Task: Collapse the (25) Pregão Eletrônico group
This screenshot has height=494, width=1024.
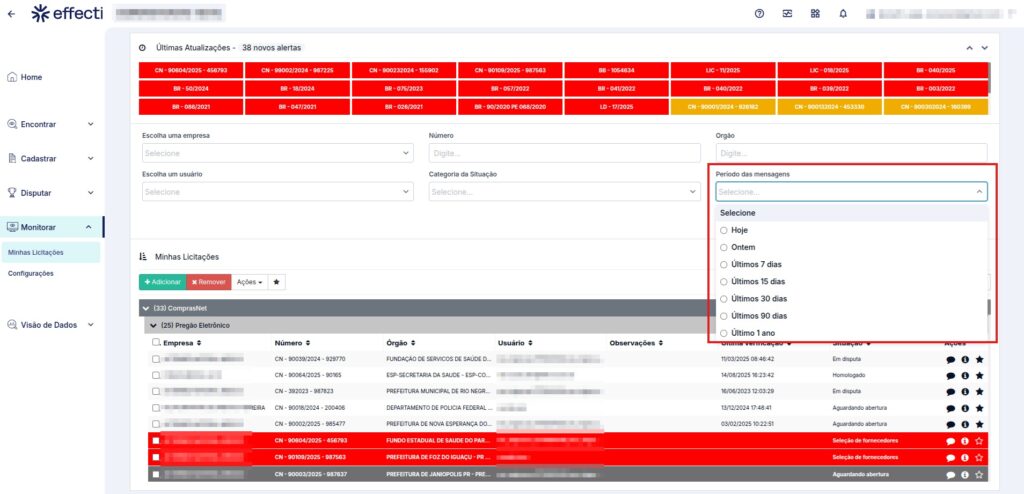Action: coord(153,325)
